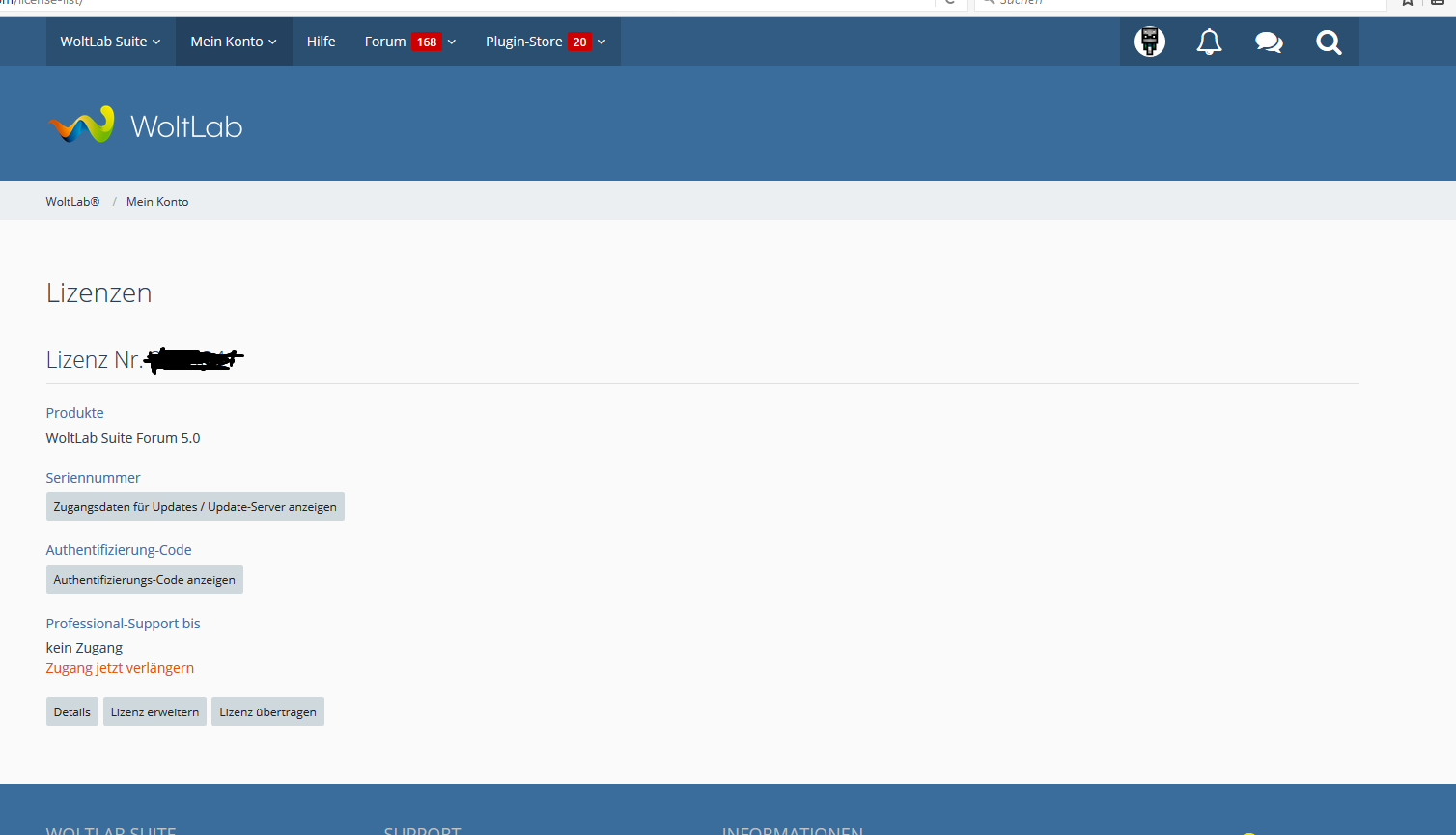The height and width of the screenshot is (835, 1456).
Task: Click the red 168 Forum badge
Action: tap(426, 42)
